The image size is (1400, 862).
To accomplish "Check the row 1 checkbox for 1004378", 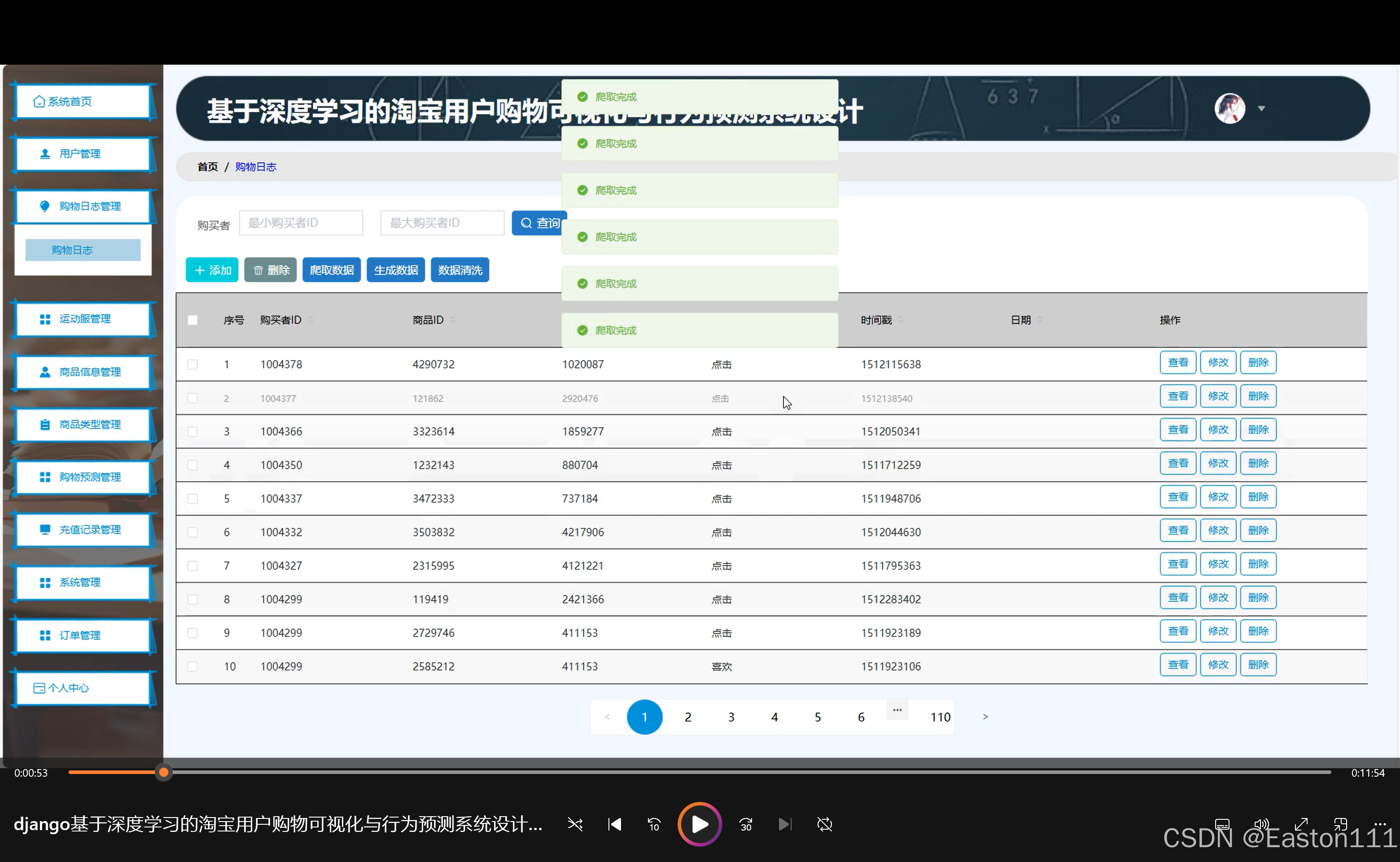I will (192, 364).
